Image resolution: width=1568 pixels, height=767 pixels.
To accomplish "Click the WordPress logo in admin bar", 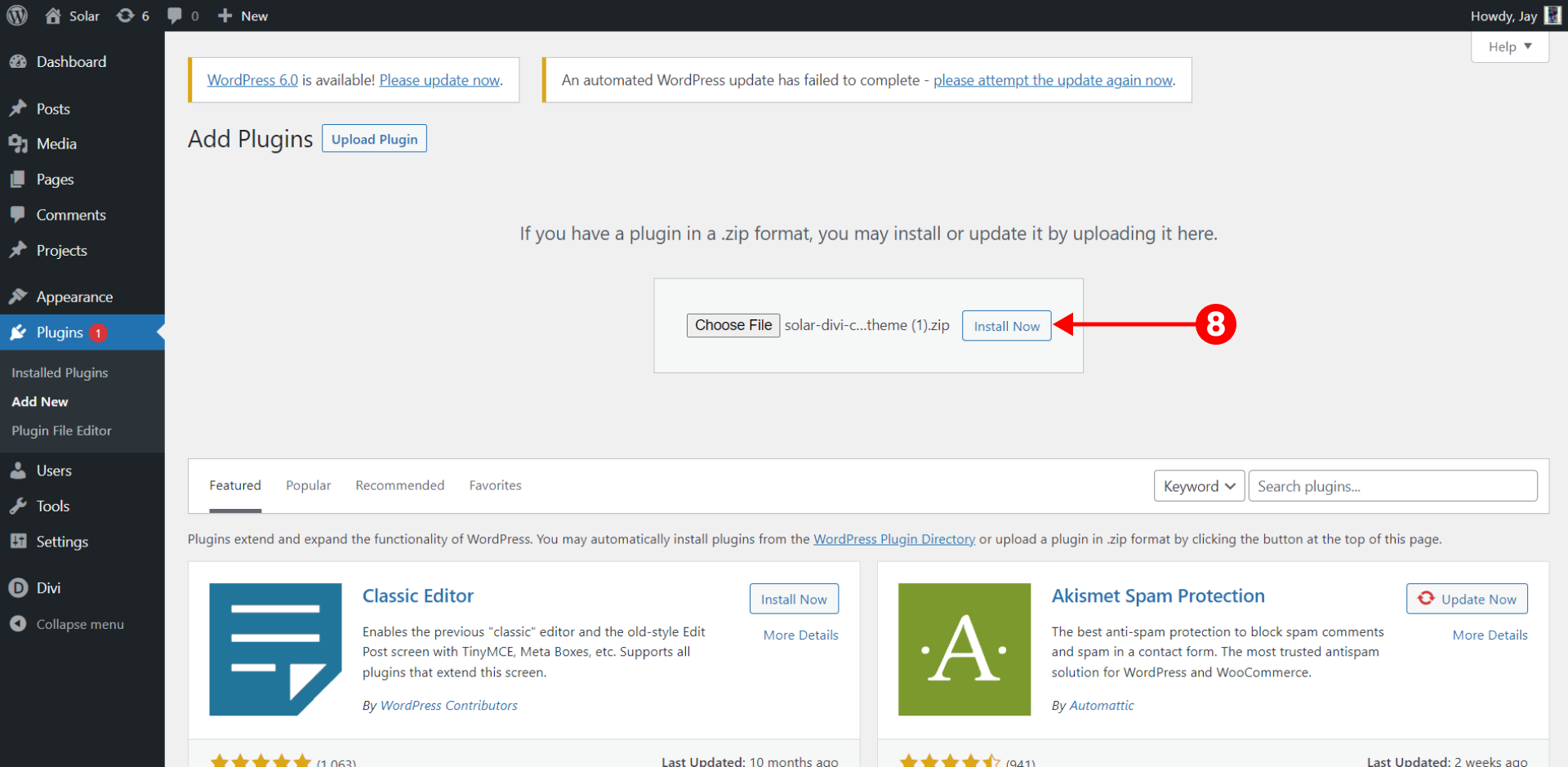I will coord(17,16).
